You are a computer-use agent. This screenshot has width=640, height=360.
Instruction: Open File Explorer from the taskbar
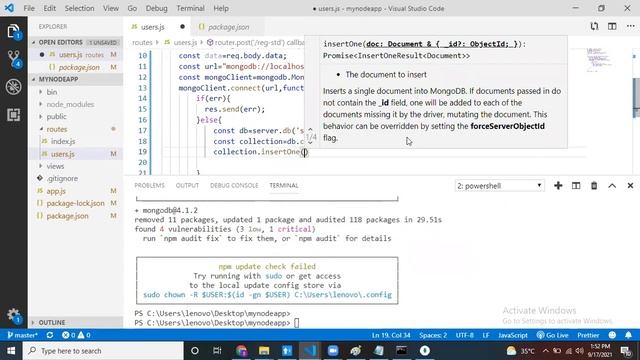click(x=264, y=351)
